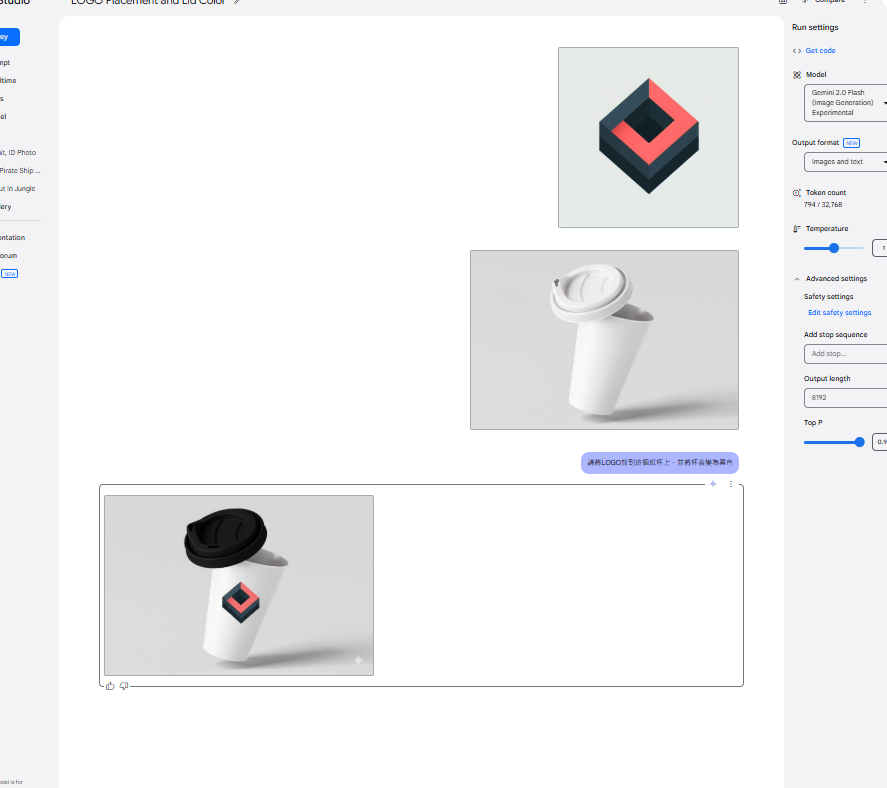Open Edit safety settings link

[839, 312]
